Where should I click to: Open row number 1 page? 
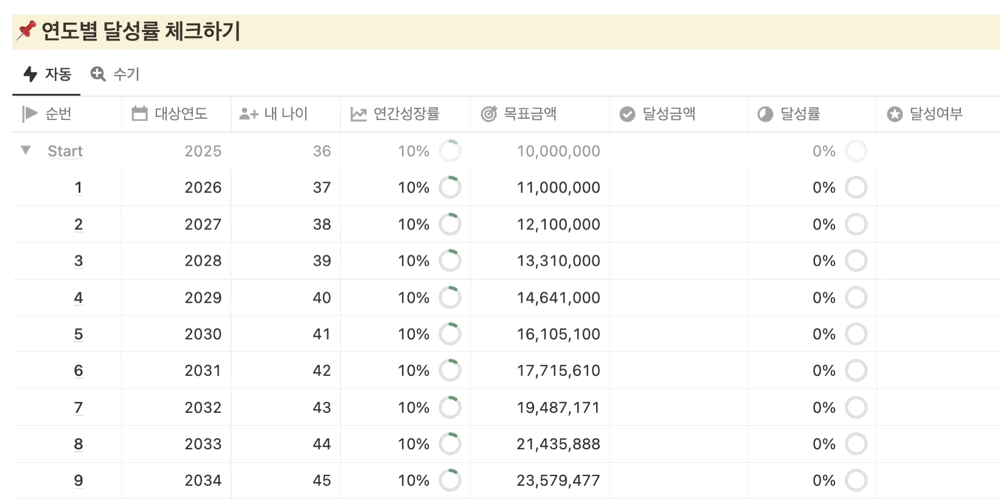tap(78, 188)
